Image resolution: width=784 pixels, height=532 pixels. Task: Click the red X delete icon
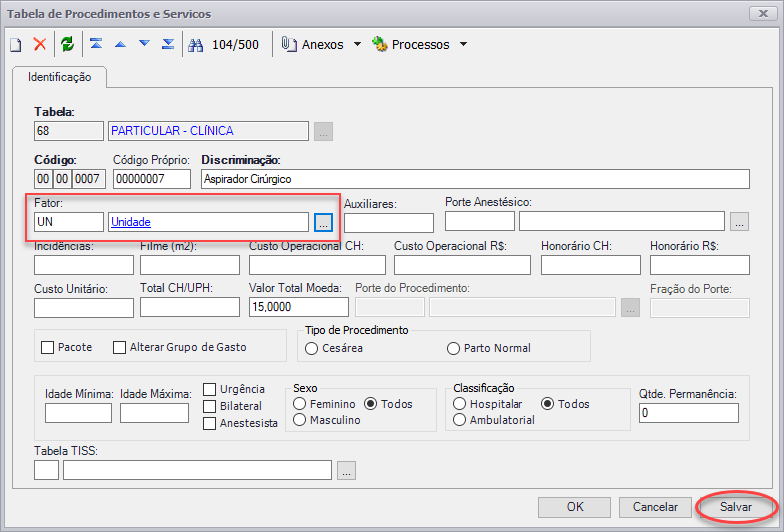[40, 44]
